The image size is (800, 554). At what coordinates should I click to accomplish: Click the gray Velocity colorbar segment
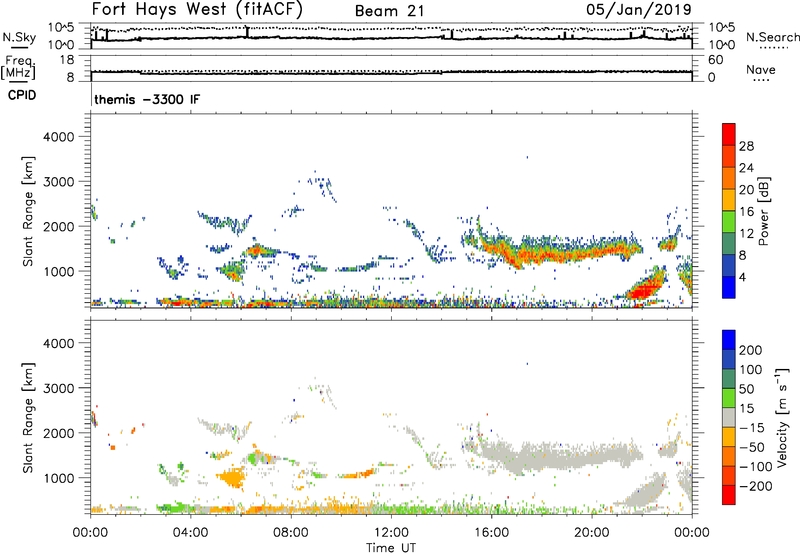click(x=729, y=418)
